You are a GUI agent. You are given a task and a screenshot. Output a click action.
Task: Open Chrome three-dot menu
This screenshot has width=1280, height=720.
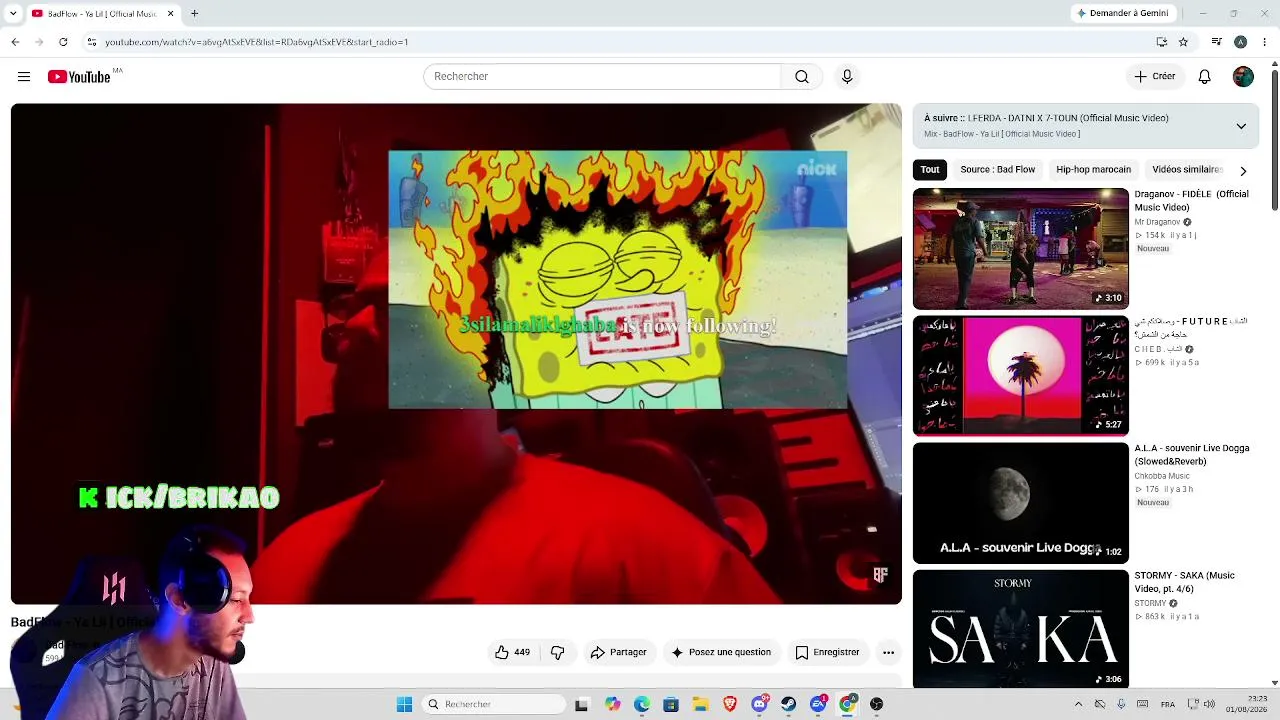pos(1265,42)
